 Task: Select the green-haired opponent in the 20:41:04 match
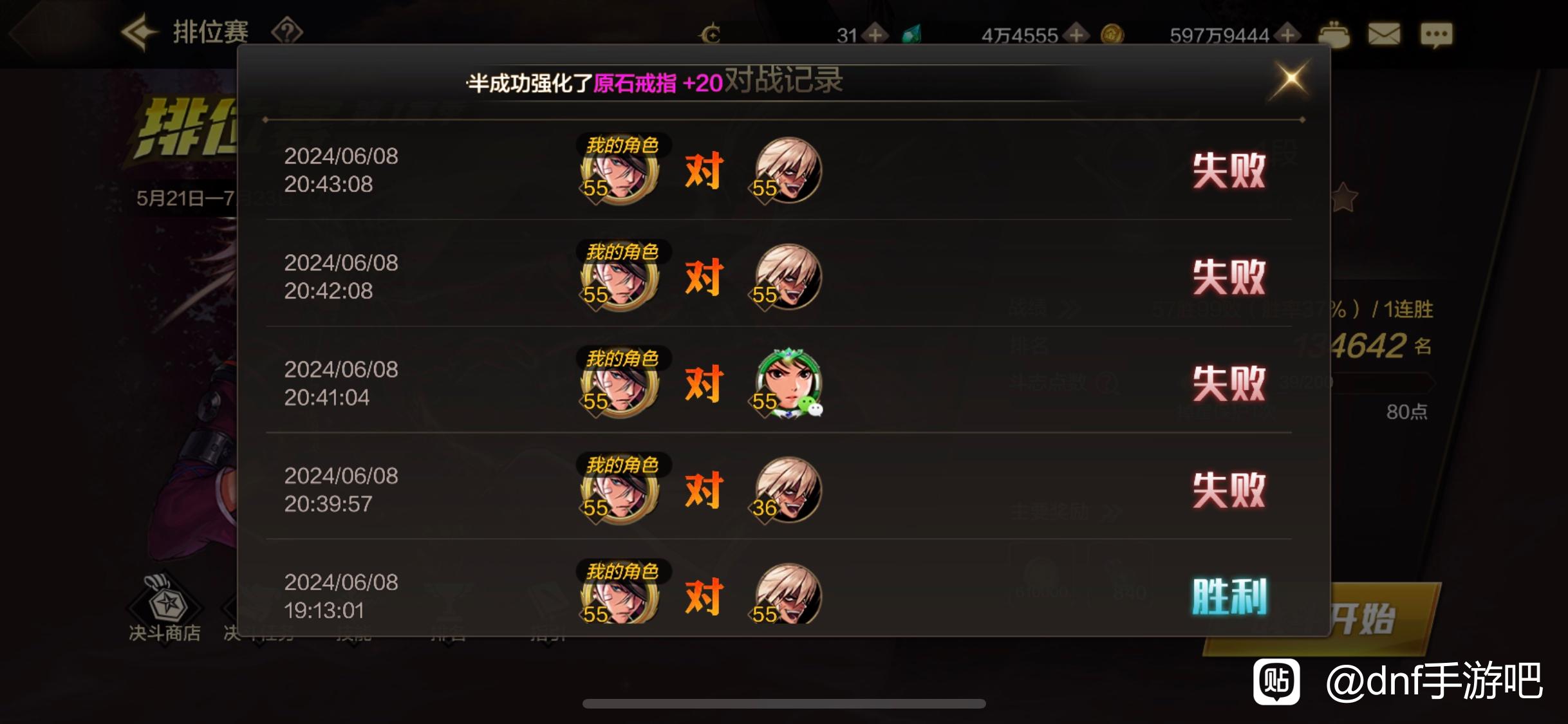coord(788,384)
